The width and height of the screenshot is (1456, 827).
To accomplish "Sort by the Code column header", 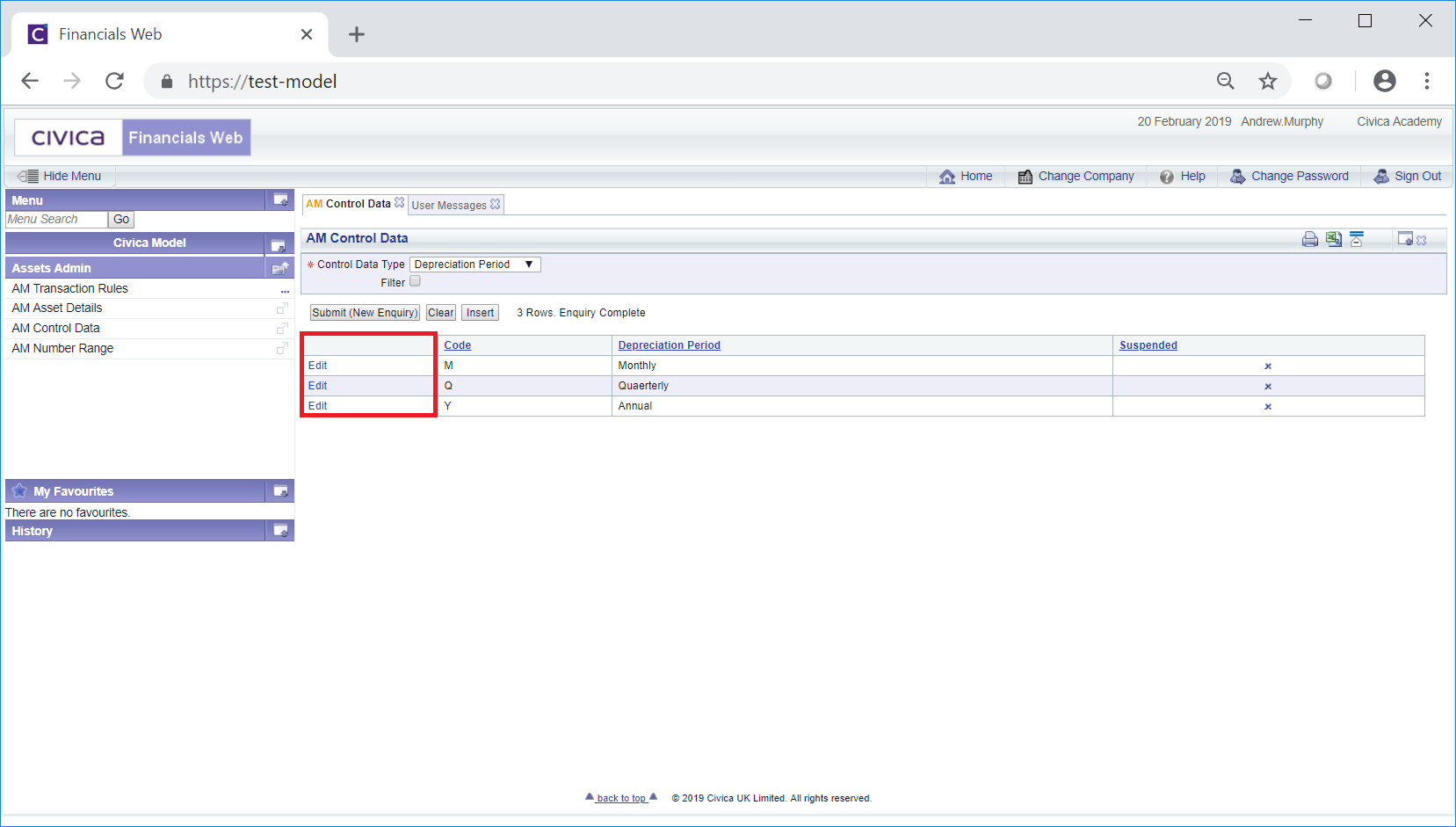I will 458,345.
